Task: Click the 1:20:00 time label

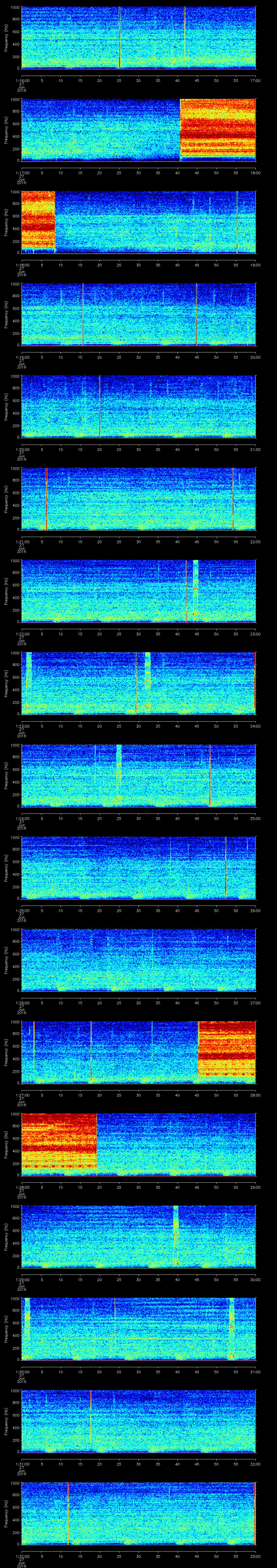Action: (x=22, y=449)
